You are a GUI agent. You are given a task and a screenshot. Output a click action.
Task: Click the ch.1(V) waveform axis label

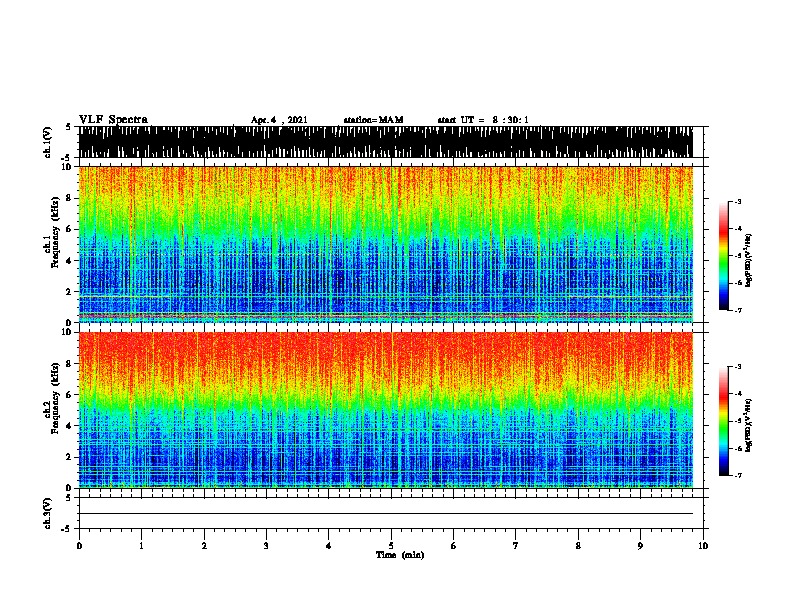48,142
